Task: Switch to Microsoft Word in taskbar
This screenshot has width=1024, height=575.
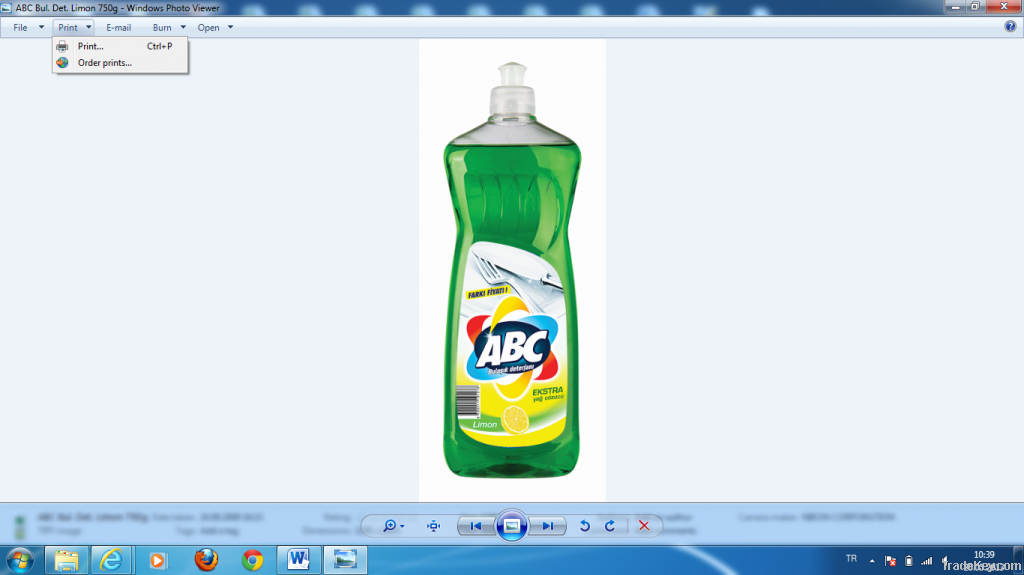Action: tap(298, 560)
